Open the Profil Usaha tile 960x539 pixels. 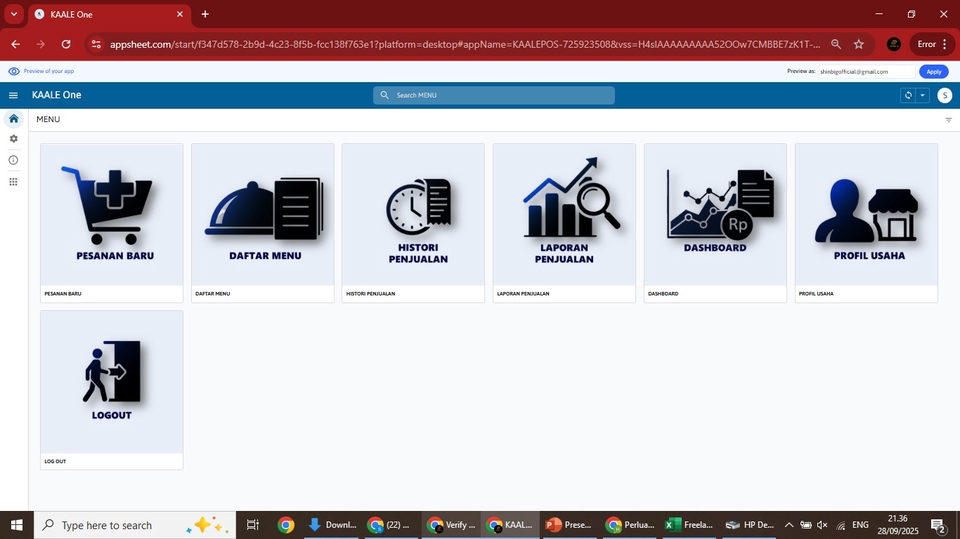[x=866, y=214]
